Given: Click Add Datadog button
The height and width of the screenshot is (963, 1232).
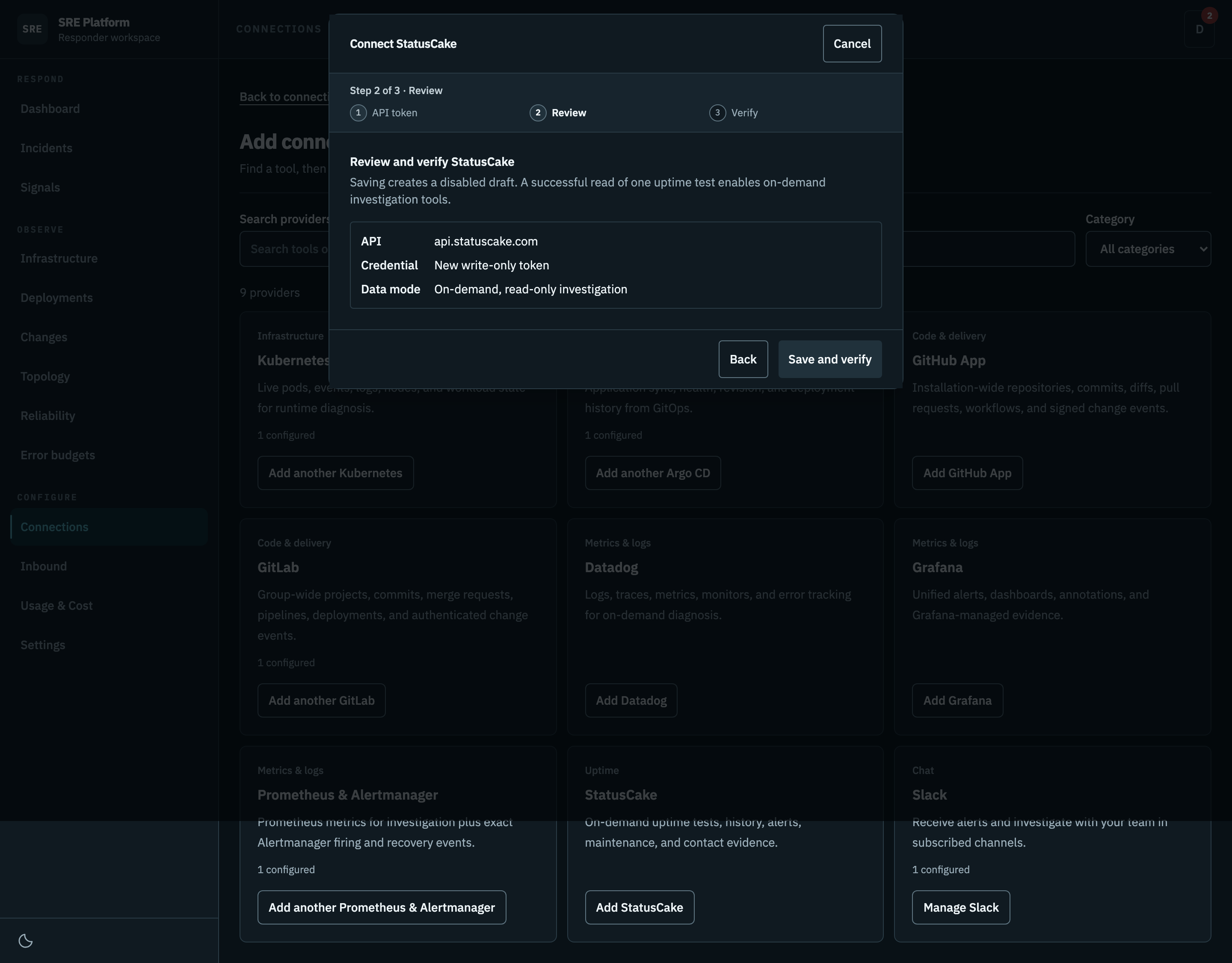Looking at the screenshot, I should coord(631,700).
